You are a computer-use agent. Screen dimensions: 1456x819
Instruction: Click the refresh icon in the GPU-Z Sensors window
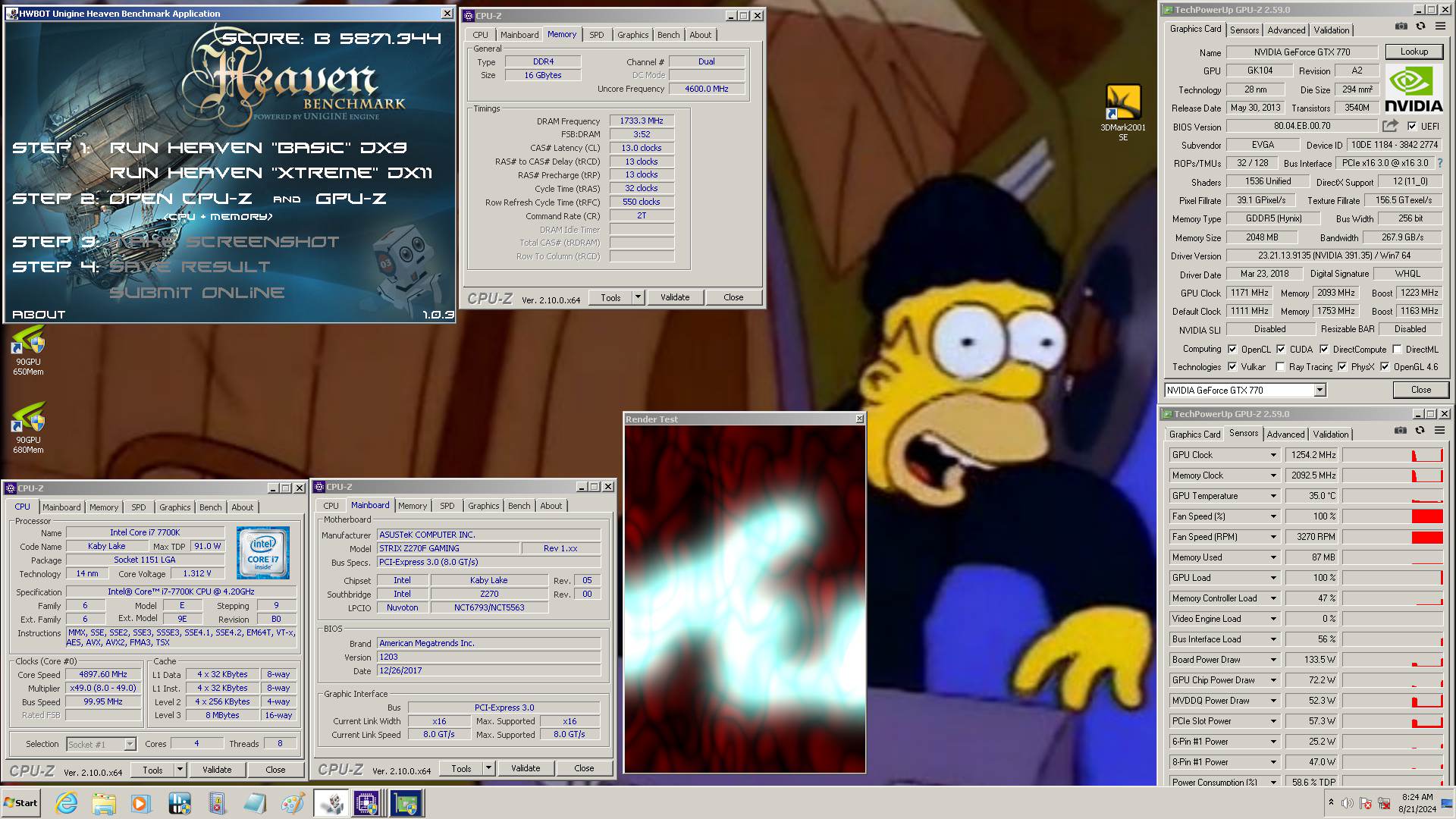(x=1420, y=431)
